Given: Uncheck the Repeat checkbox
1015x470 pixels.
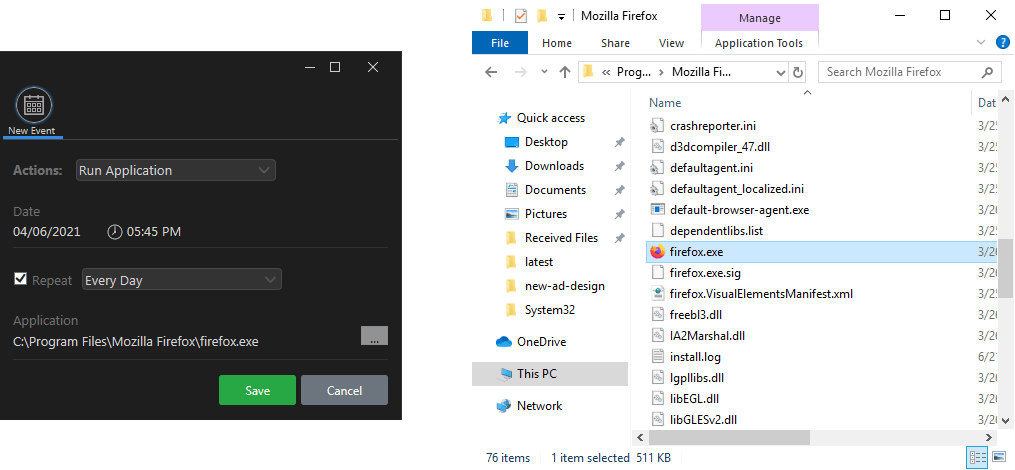Looking at the screenshot, I should point(21,279).
